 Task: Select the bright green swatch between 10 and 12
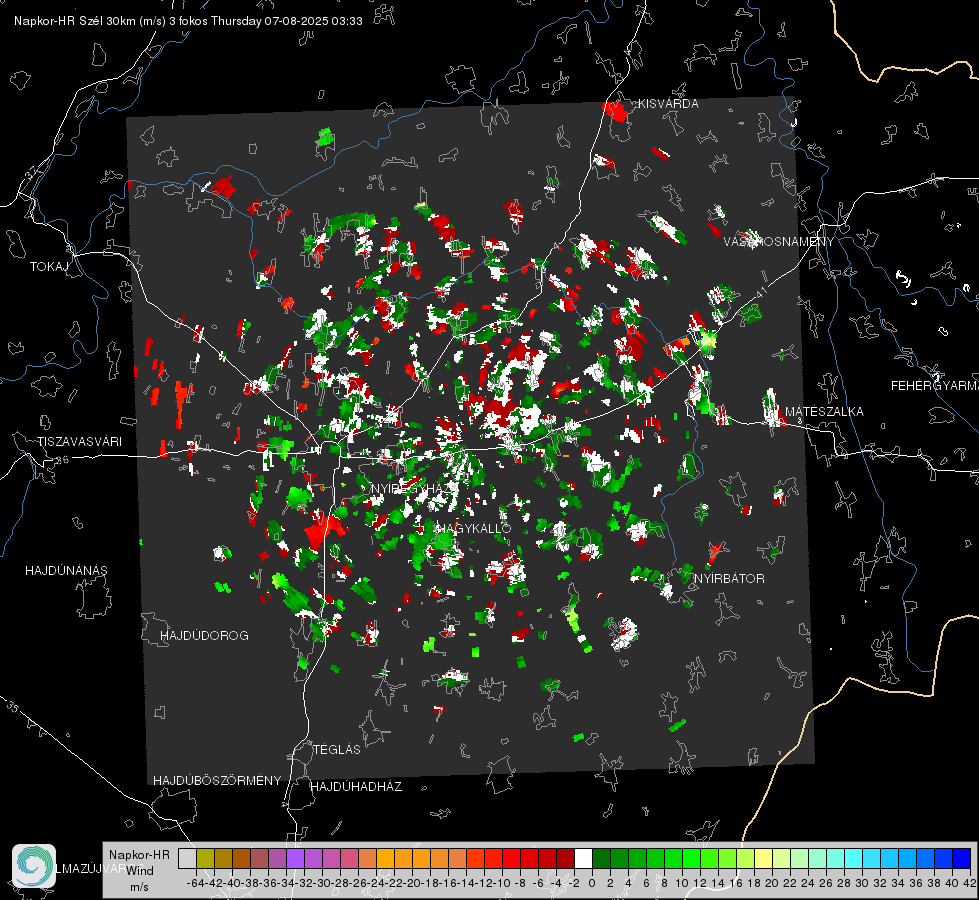pyautogui.click(x=691, y=858)
